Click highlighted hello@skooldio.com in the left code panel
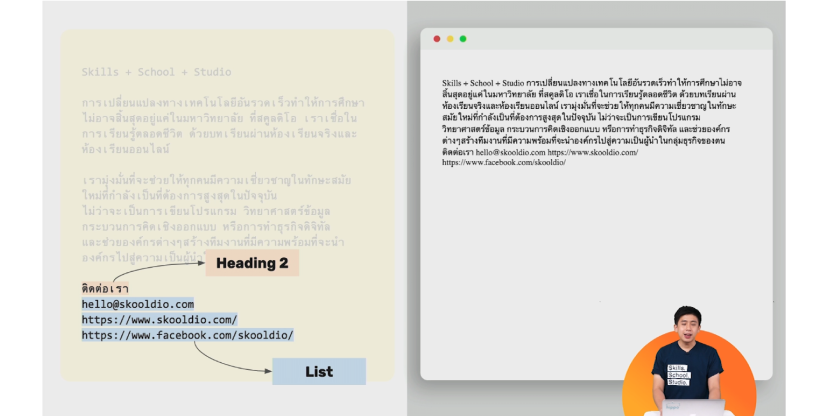 pos(138,304)
